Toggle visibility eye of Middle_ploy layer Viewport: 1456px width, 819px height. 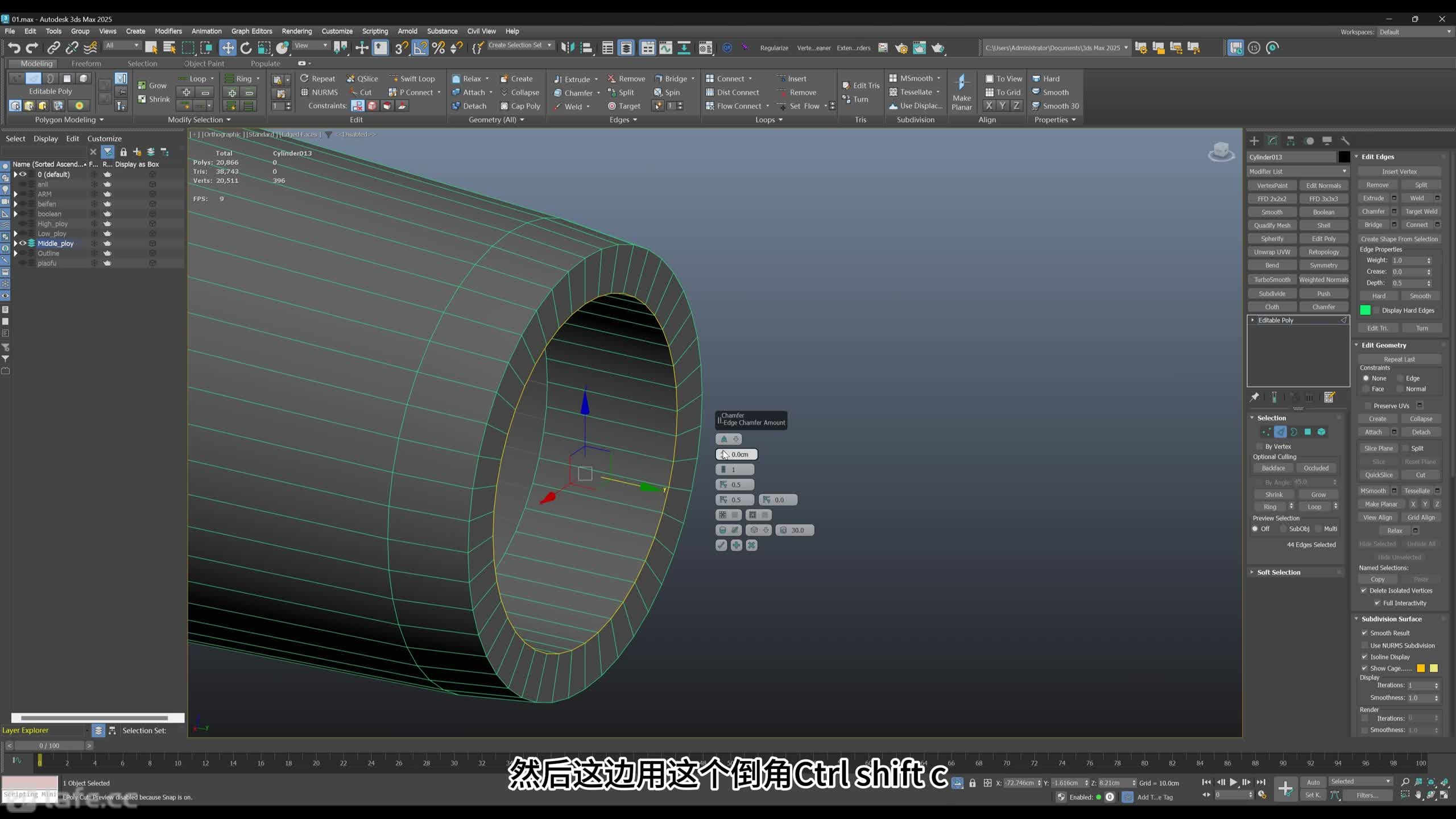click(23, 243)
